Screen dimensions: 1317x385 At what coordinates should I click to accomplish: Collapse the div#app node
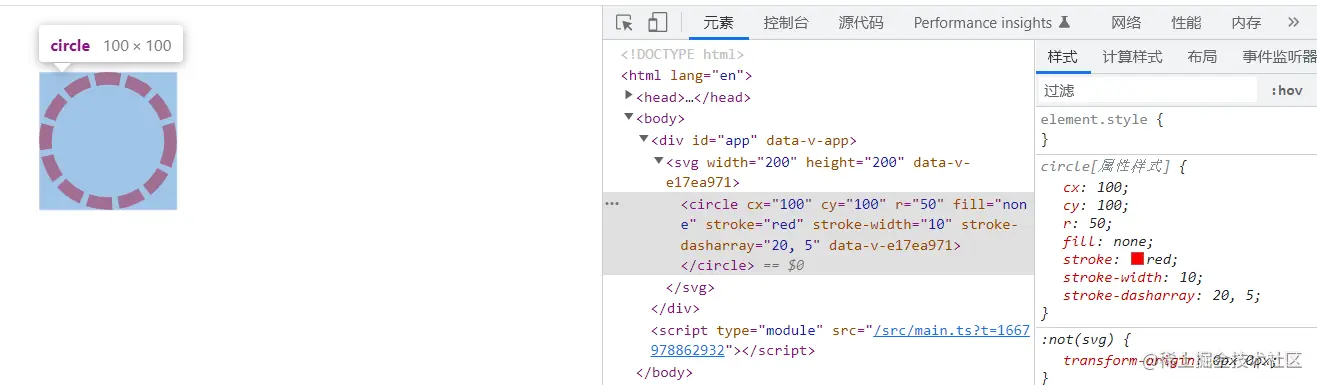[x=644, y=139]
